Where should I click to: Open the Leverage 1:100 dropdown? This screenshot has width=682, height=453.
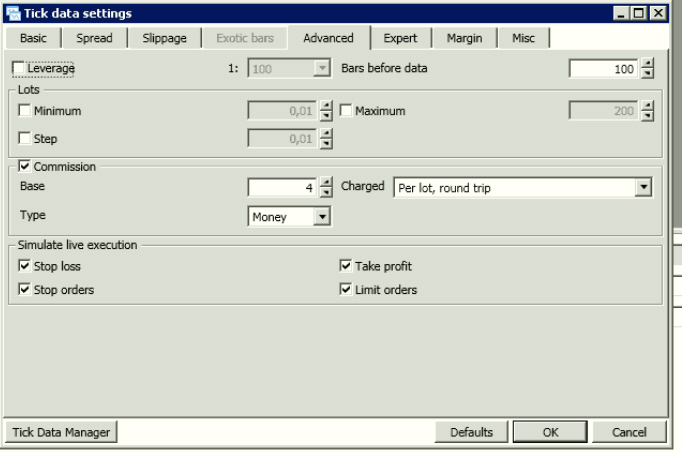[322, 68]
